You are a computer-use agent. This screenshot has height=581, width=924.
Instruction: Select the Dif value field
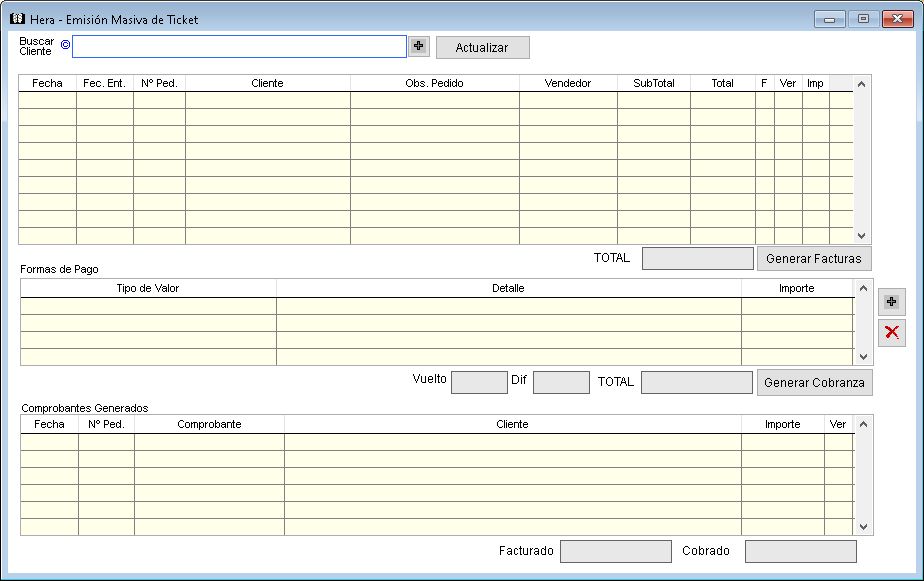pos(560,382)
